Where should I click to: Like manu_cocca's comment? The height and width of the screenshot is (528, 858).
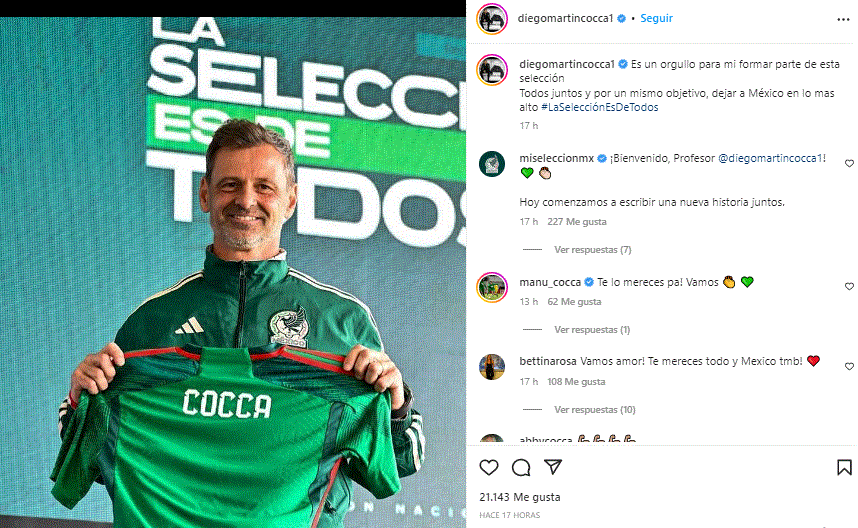[x=849, y=286]
